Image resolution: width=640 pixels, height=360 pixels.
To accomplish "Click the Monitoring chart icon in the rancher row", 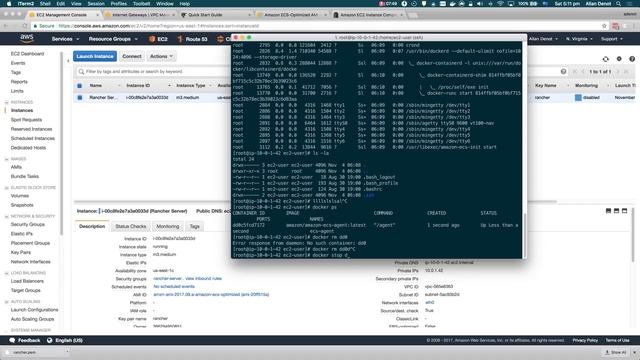I will pos(578,98).
